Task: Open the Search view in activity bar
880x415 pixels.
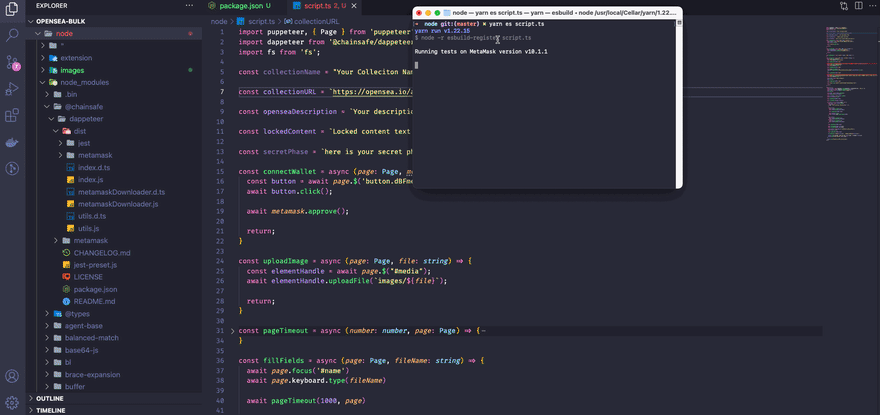Action: coord(12,35)
